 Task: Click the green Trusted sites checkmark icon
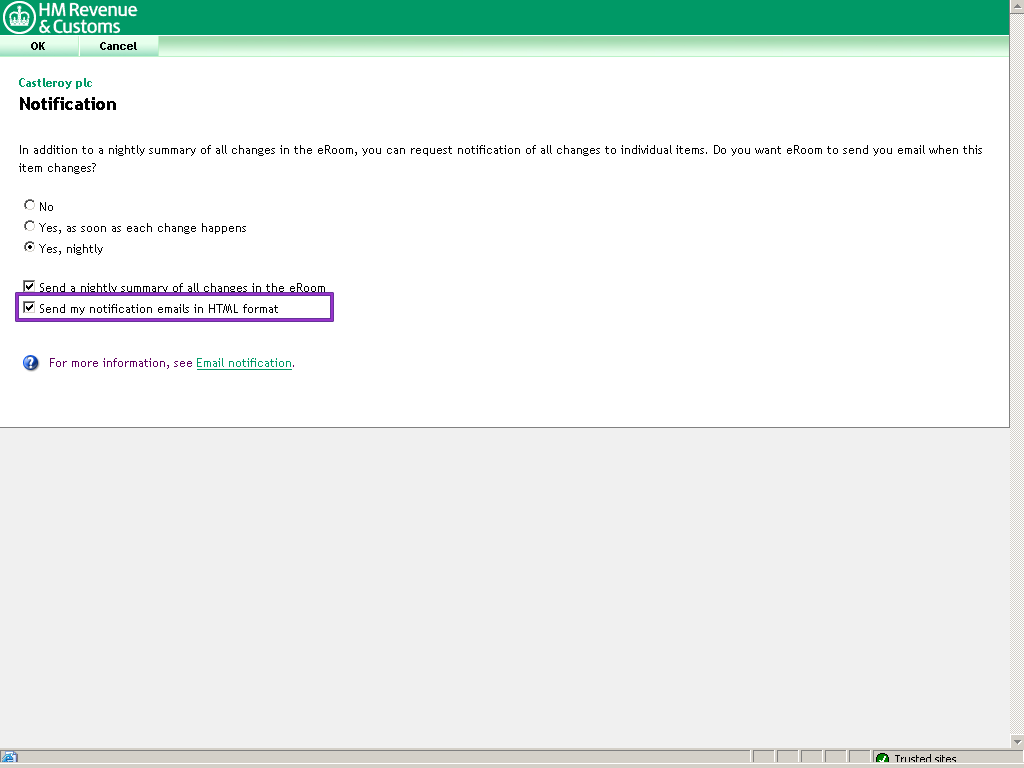click(x=882, y=759)
